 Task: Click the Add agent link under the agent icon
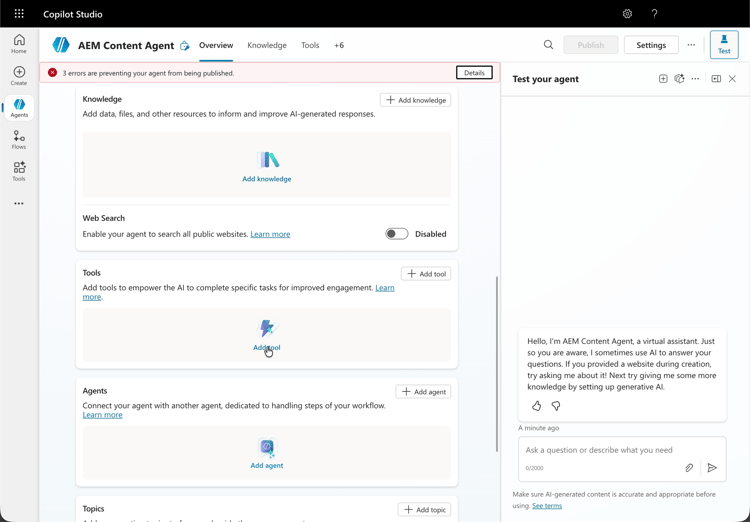[267, 466]
